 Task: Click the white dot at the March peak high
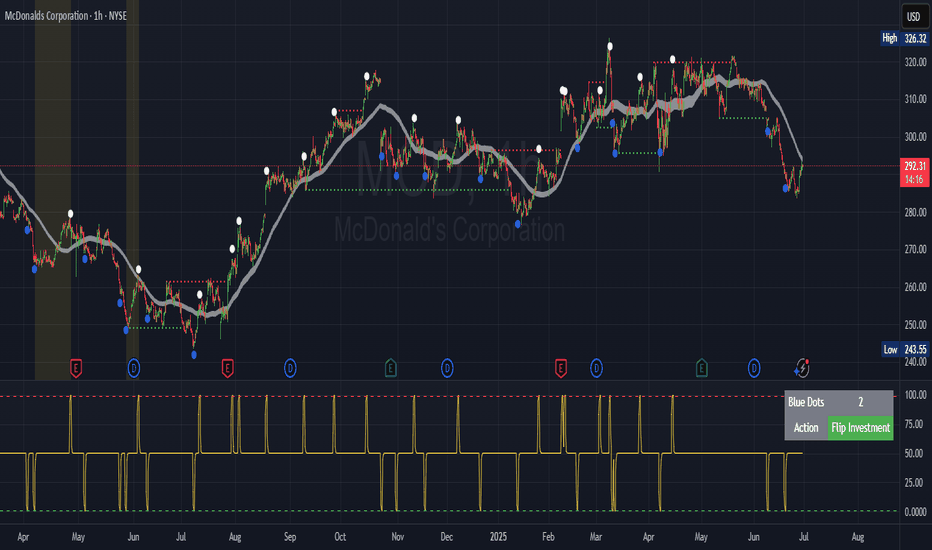tap(610, 46)
